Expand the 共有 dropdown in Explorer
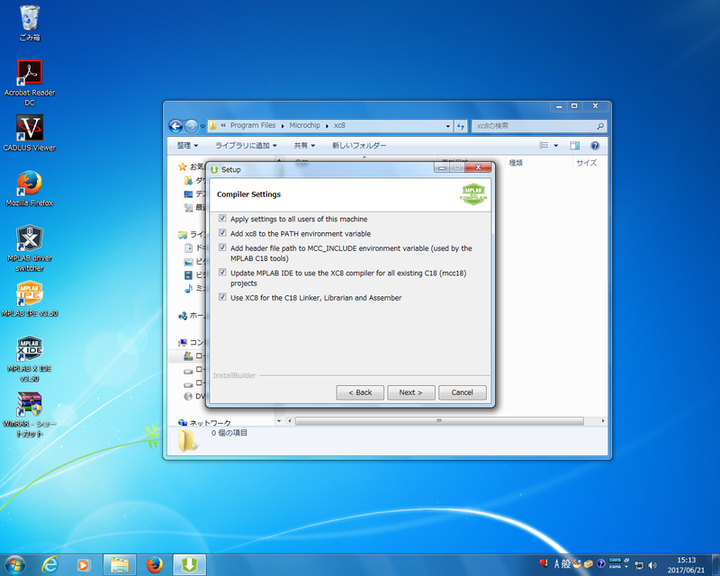The width and height of the screenshot is (720, 576). 304,145
